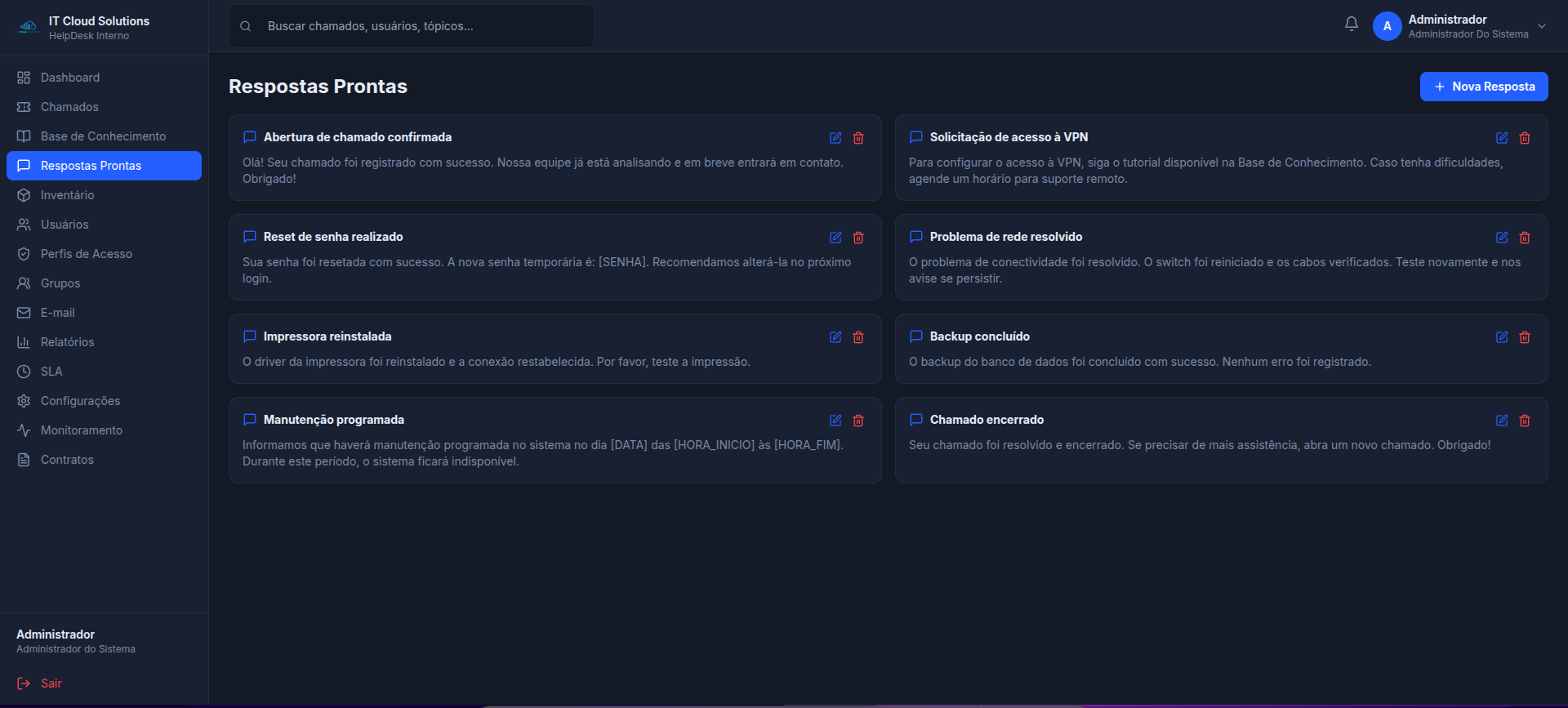Screen dimensions: 1568x708
Task: Delete the 'Chamado encerrado' response
Action: 1525,421
